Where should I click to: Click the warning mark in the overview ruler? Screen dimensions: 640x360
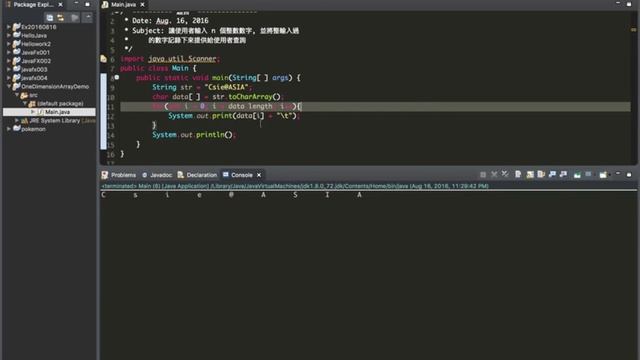pos(633,30)
